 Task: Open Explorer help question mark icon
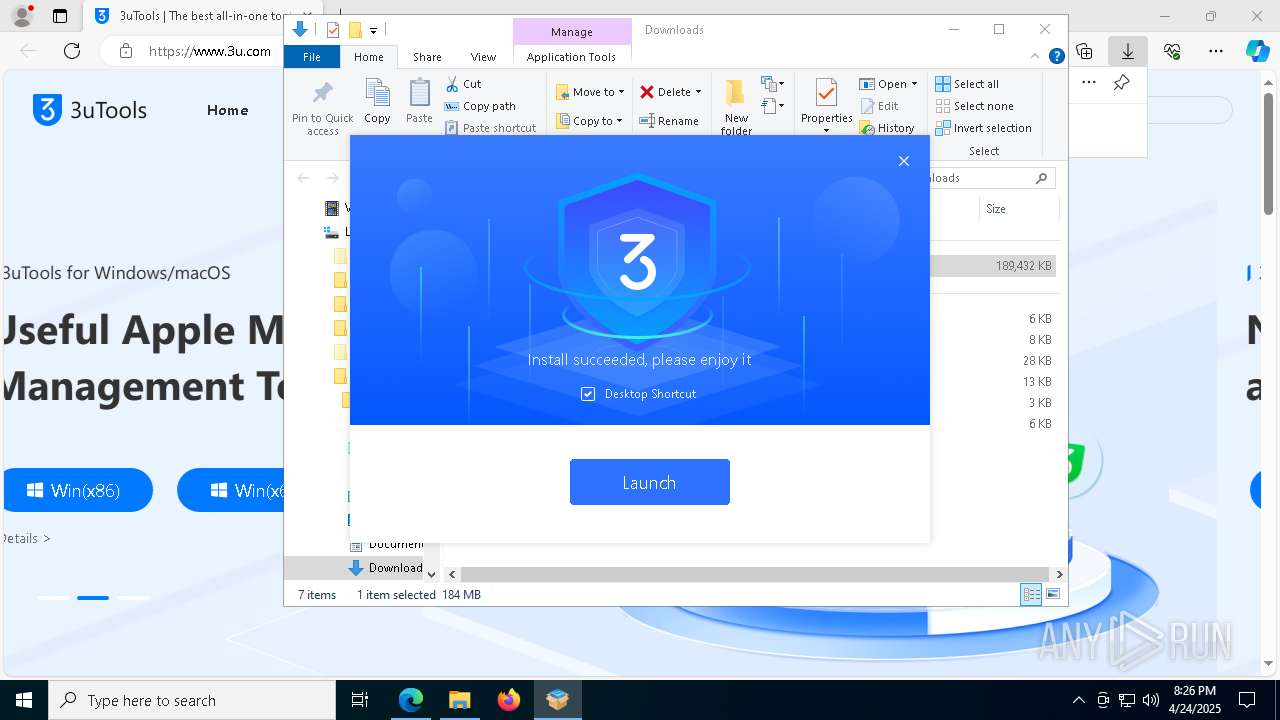point(1056,57)
